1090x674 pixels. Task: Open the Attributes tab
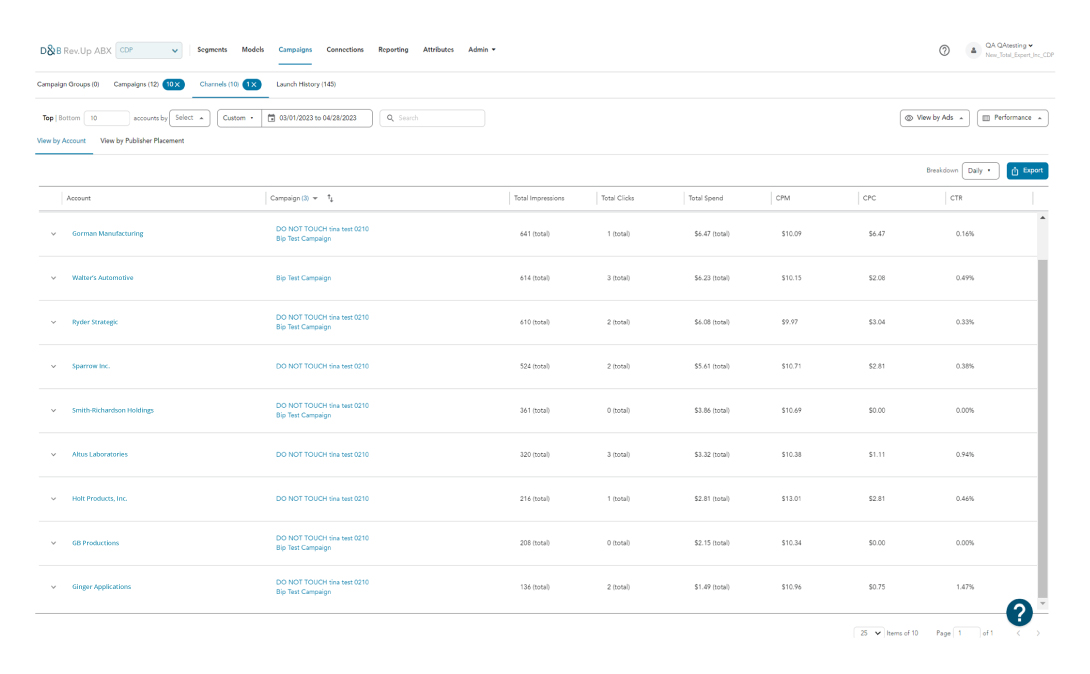tap(439, 50)
